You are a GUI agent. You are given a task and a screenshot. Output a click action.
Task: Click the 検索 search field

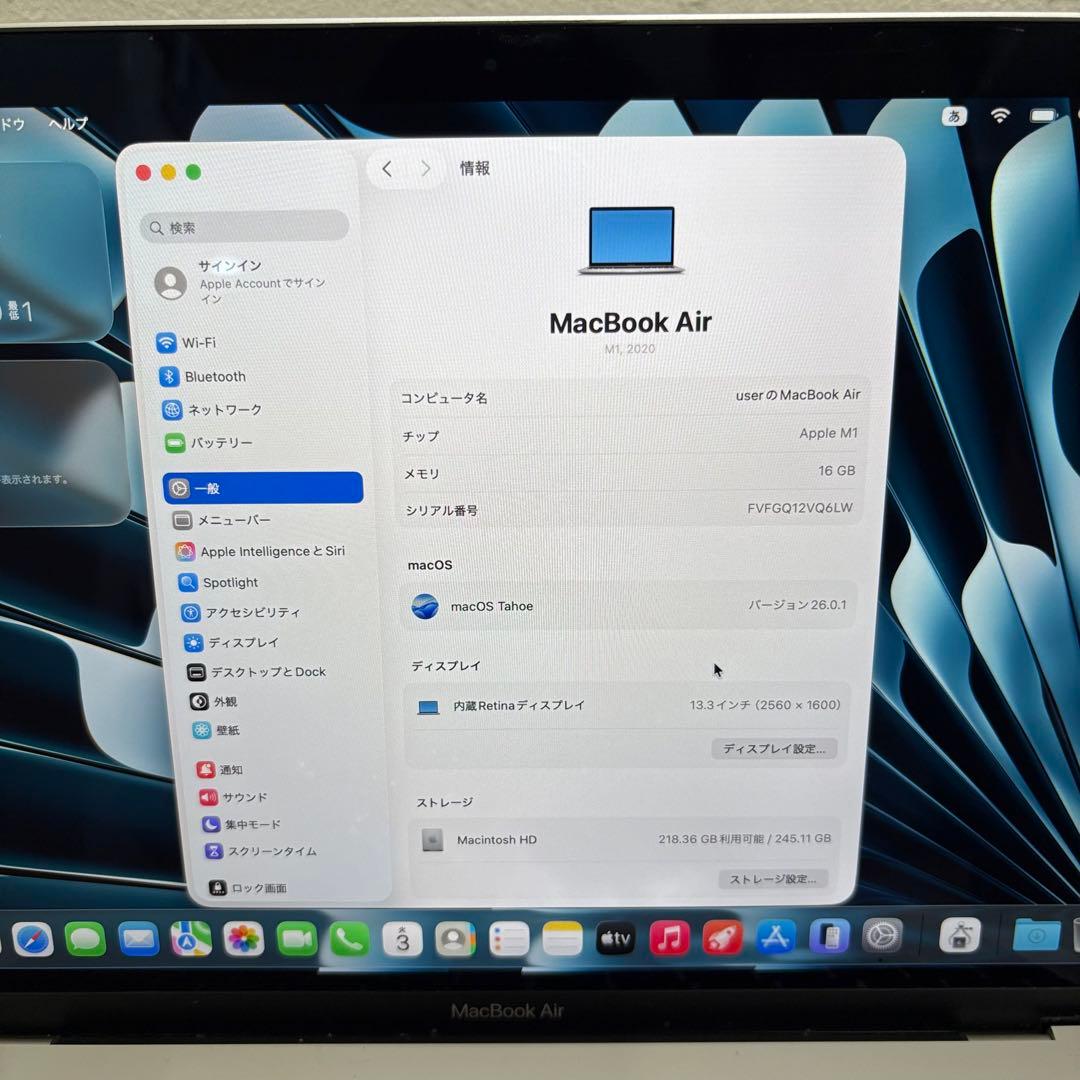click(244, 227)
